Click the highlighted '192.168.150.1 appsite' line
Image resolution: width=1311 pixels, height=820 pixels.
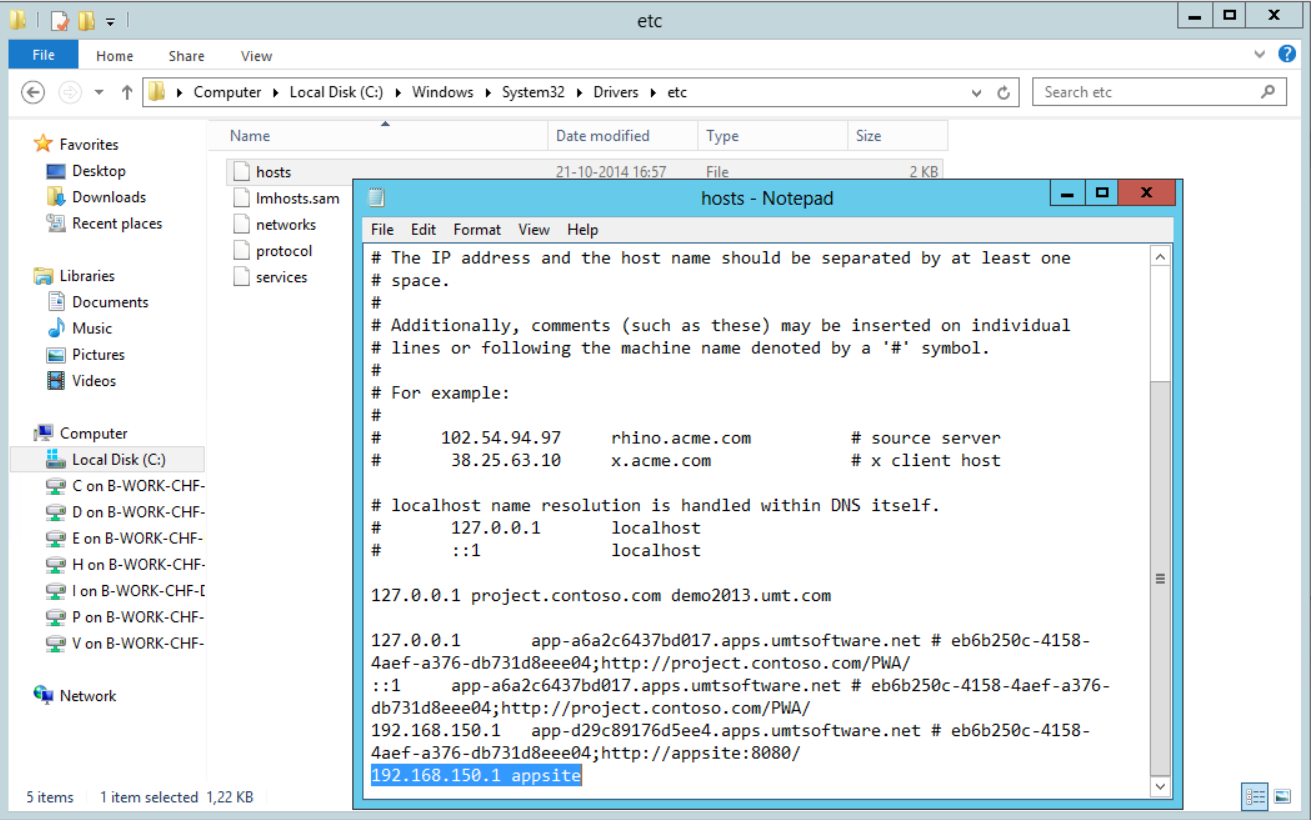476,776
